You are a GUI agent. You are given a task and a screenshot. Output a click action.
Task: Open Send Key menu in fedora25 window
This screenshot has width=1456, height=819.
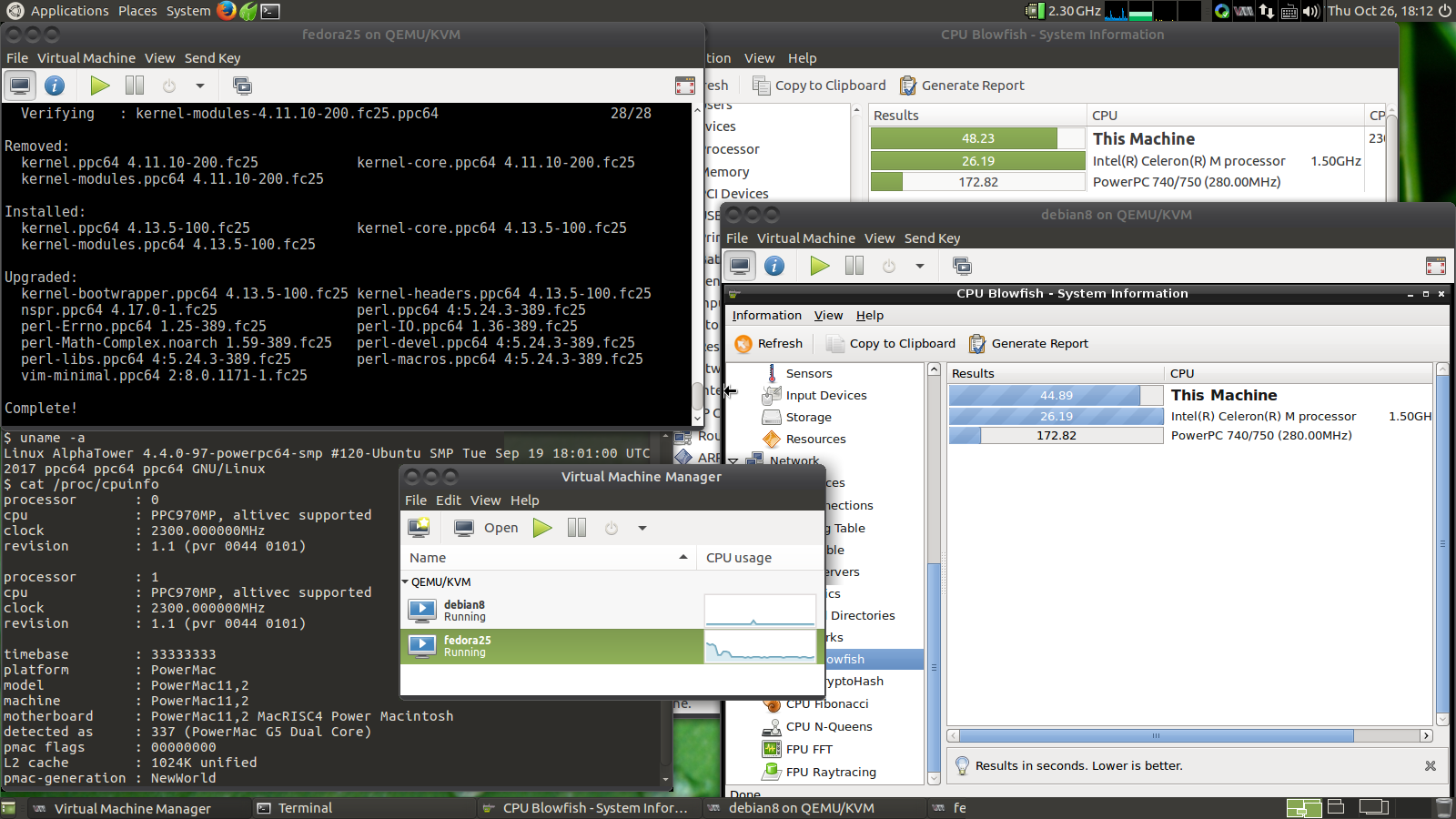pos(212,58)
